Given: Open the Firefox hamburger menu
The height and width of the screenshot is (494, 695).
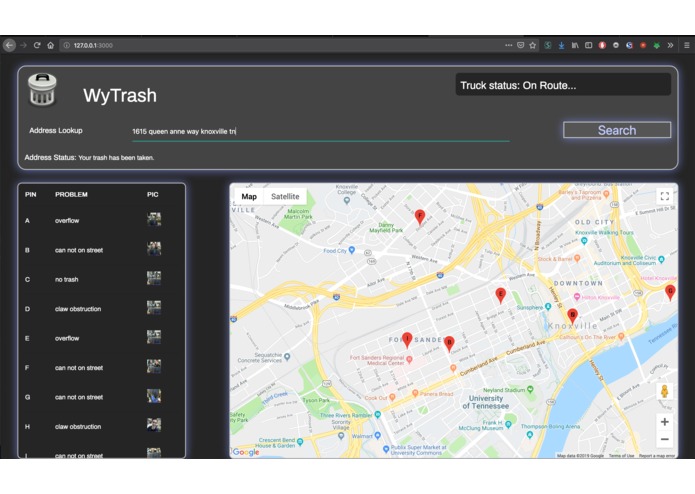Looking at the screenshot, I should pyautogui.click(x=687, y=45).
